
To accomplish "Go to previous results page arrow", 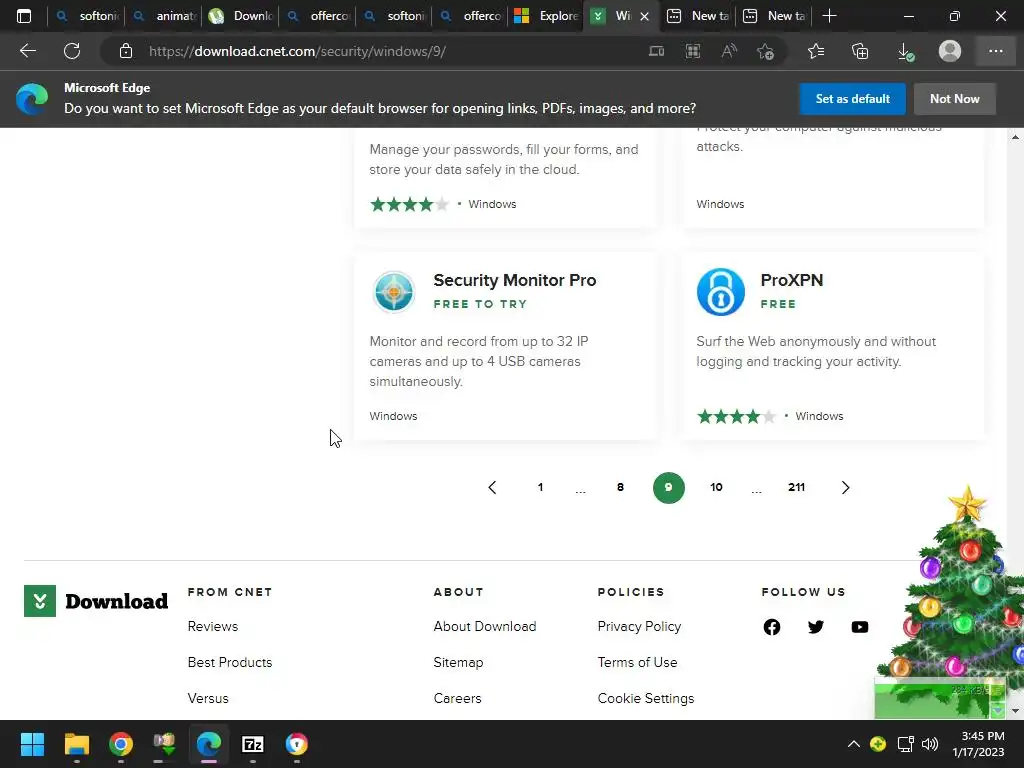I will 492,487.
